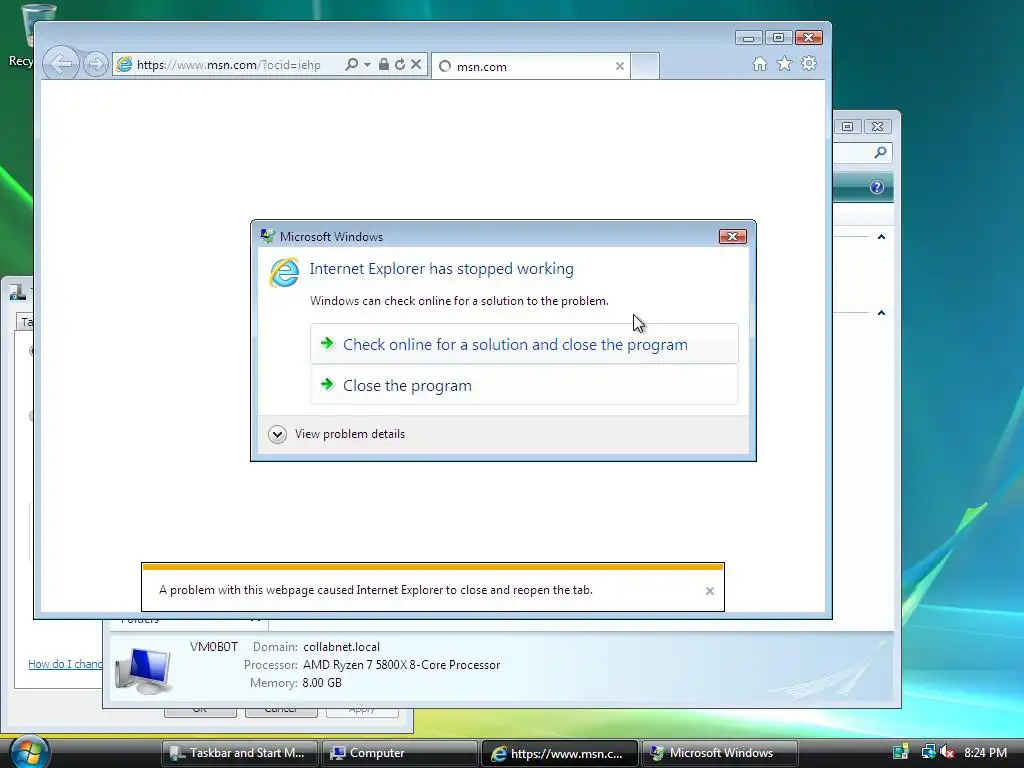Click the first system tray icon
Image resolution: width=1024 pixels, height=768 pixels.
point(901,752)
